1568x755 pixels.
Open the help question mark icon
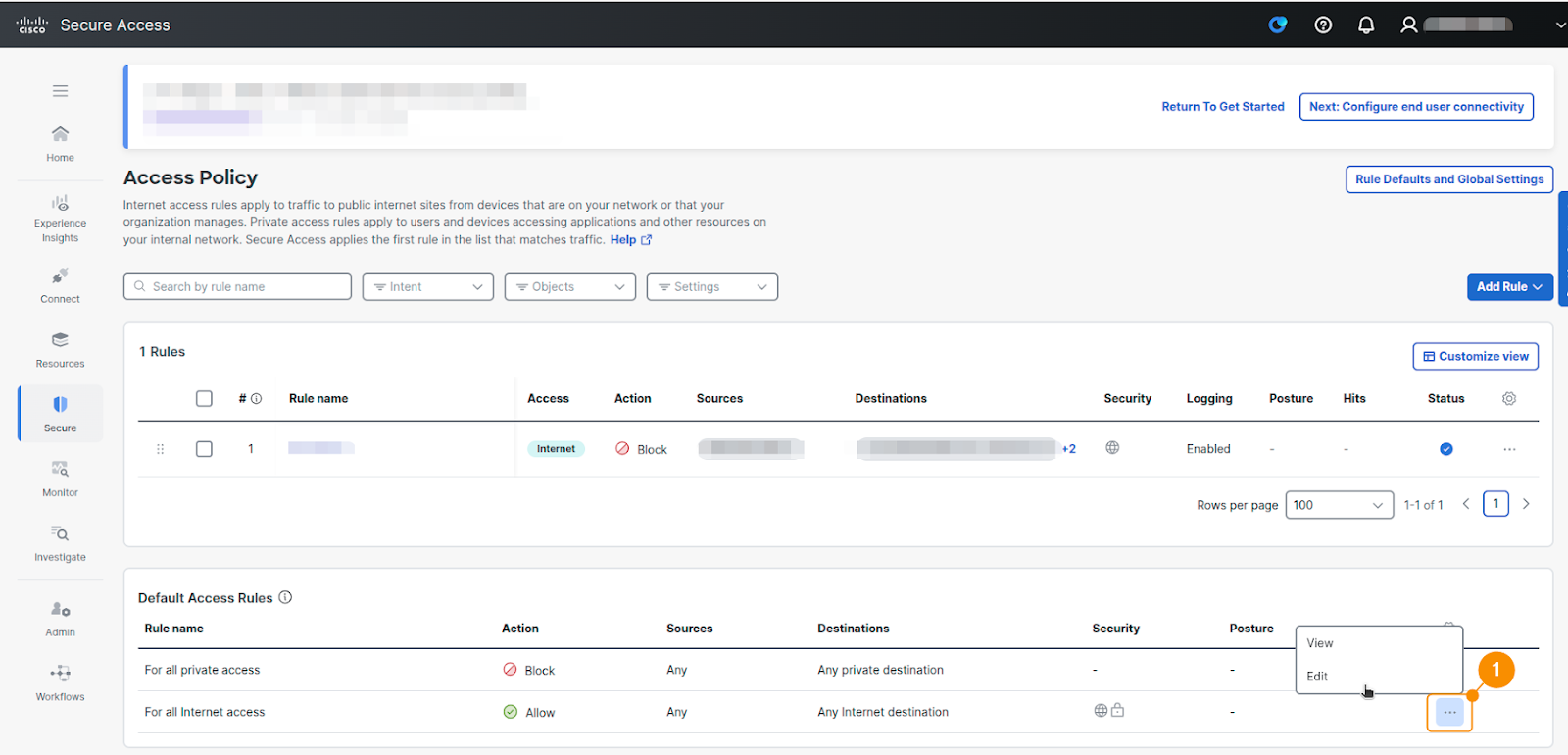1323,25
